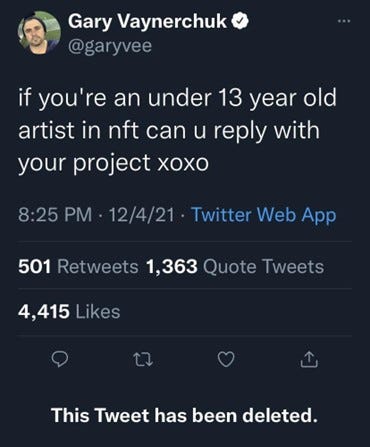Open Gary Vaynerchuk's profile picture

click(x=39, y=33)
